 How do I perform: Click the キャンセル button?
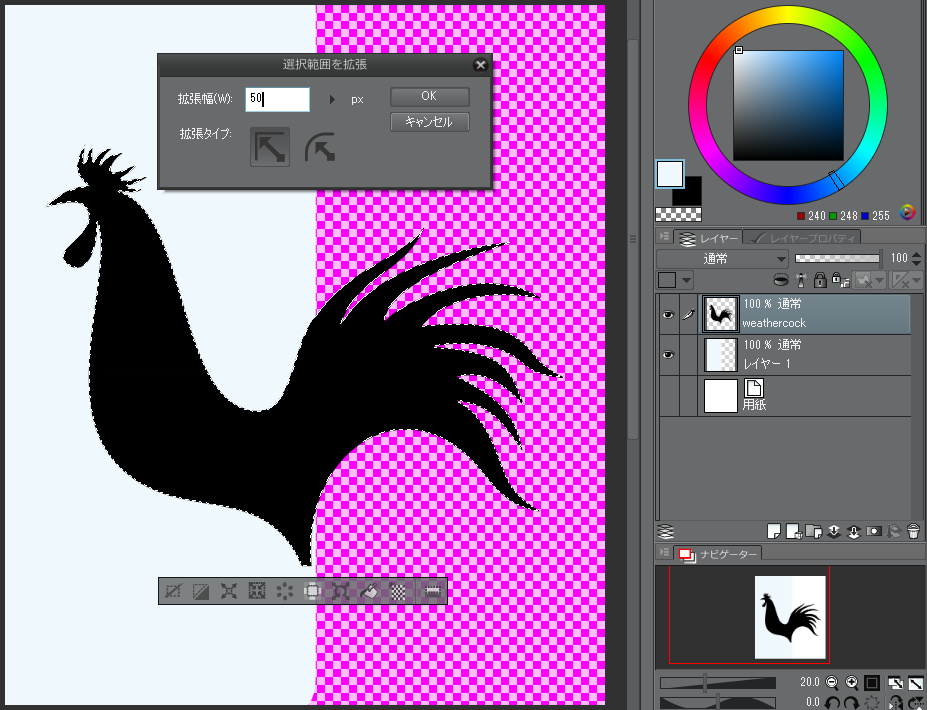[x=429, y=122]
